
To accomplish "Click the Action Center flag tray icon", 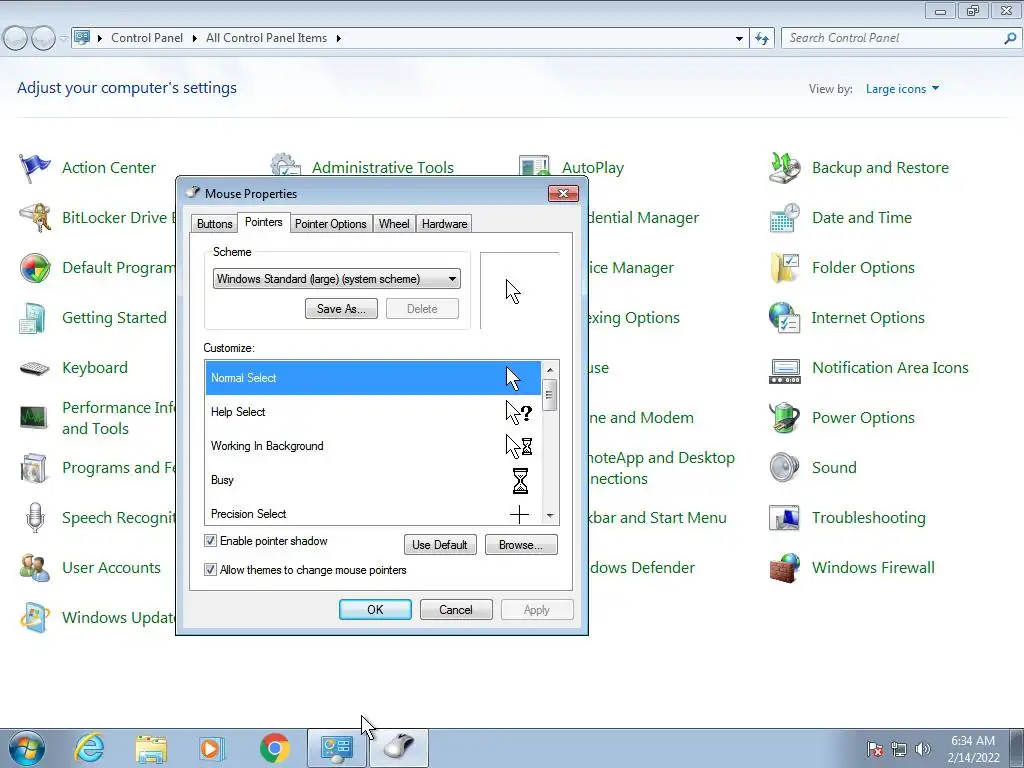I will pos(874,749).
